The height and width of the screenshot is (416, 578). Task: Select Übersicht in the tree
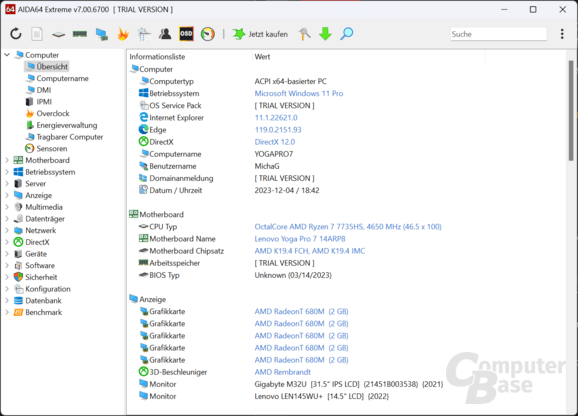coord(47,67)
